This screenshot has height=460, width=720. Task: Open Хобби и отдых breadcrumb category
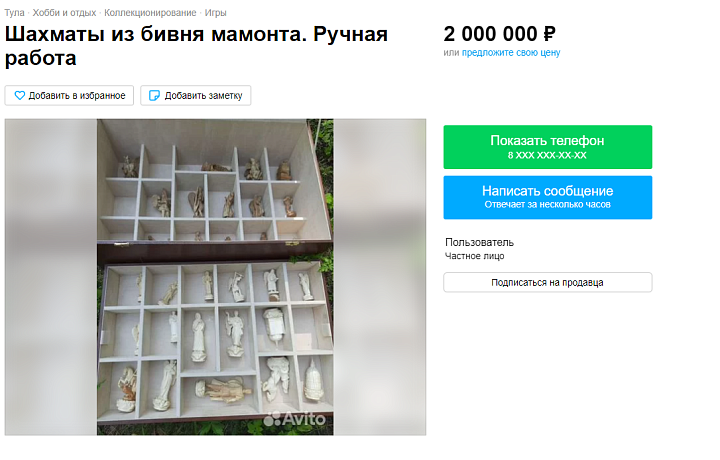64,13
